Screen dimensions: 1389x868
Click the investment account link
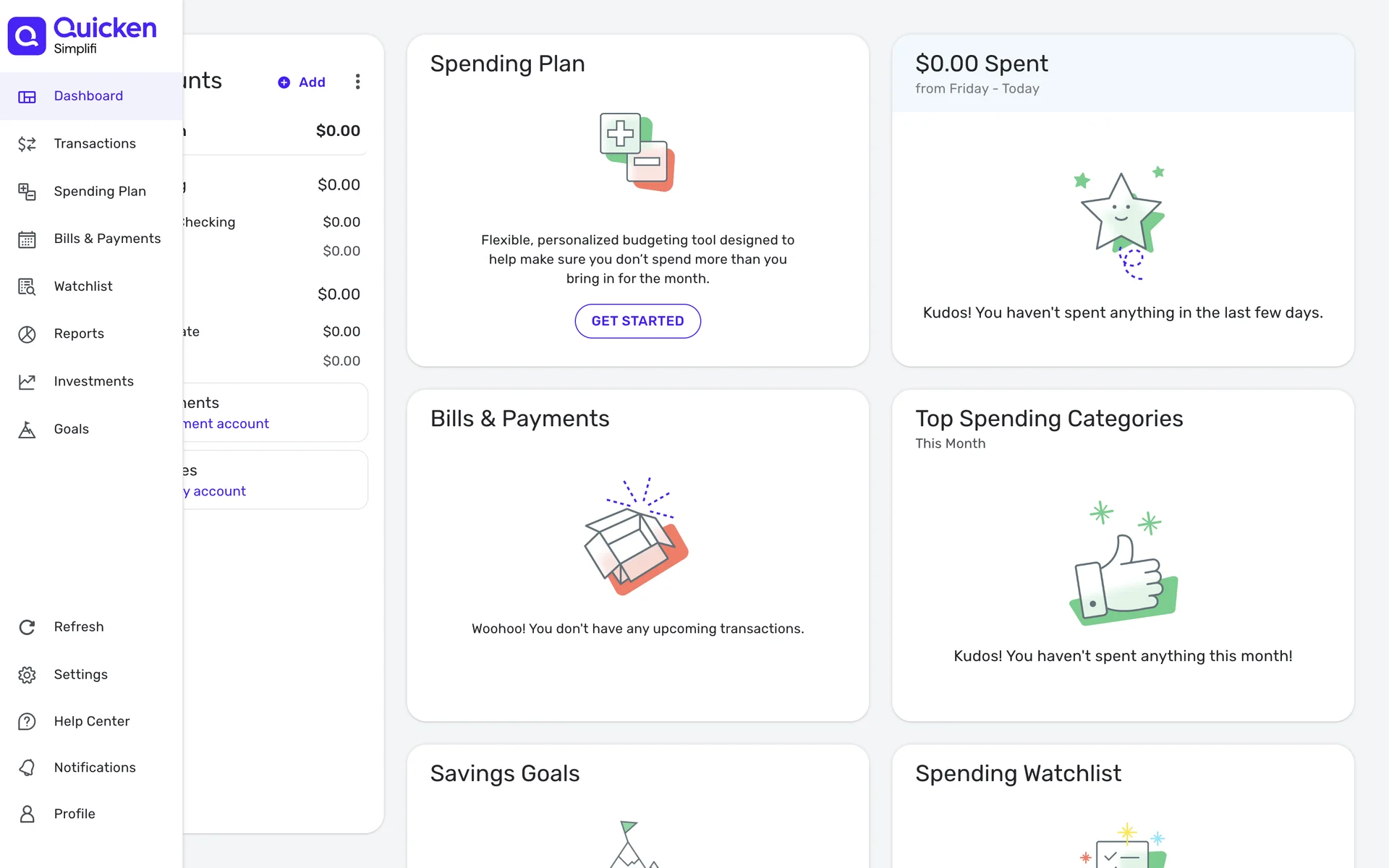point(226,424)
